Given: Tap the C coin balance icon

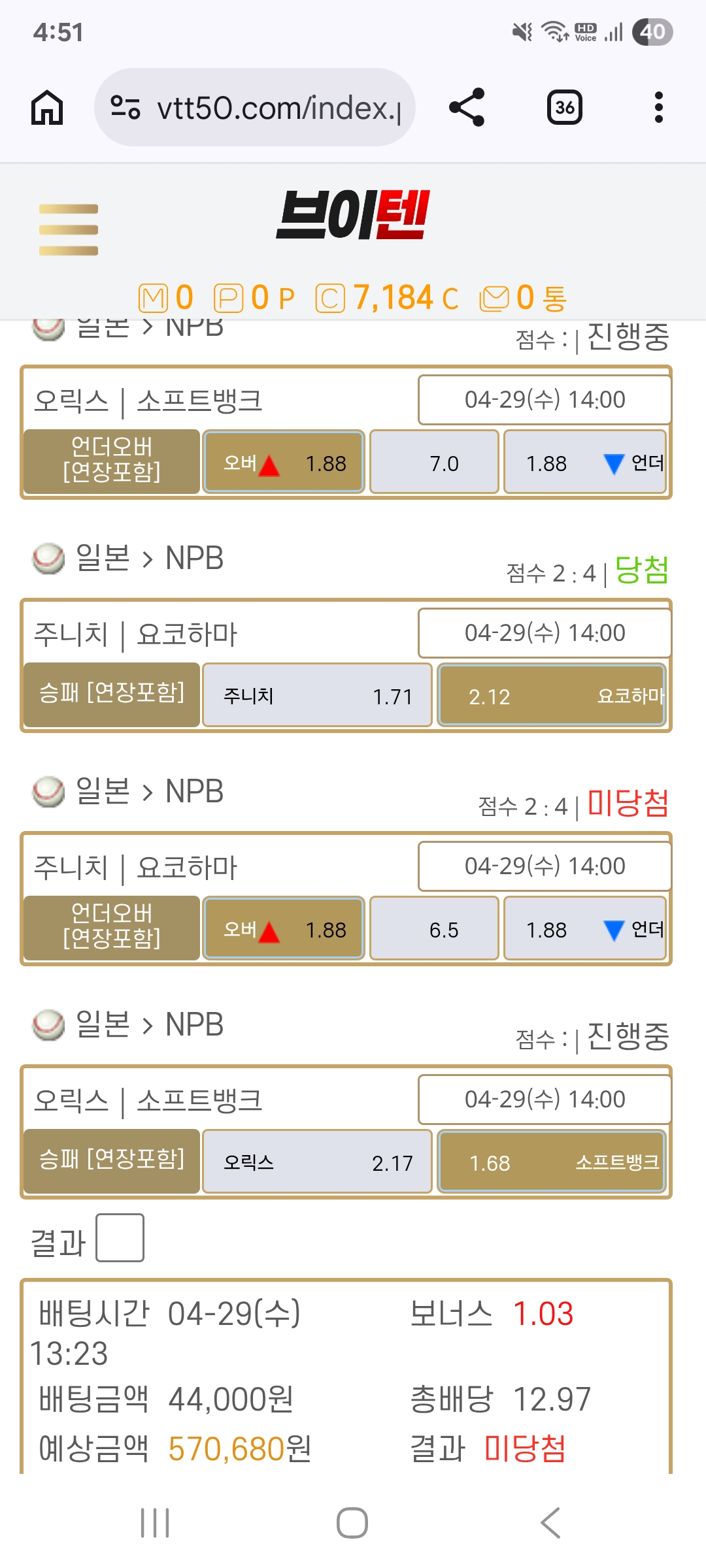Looking at the screenshot, I should (330, 299).
